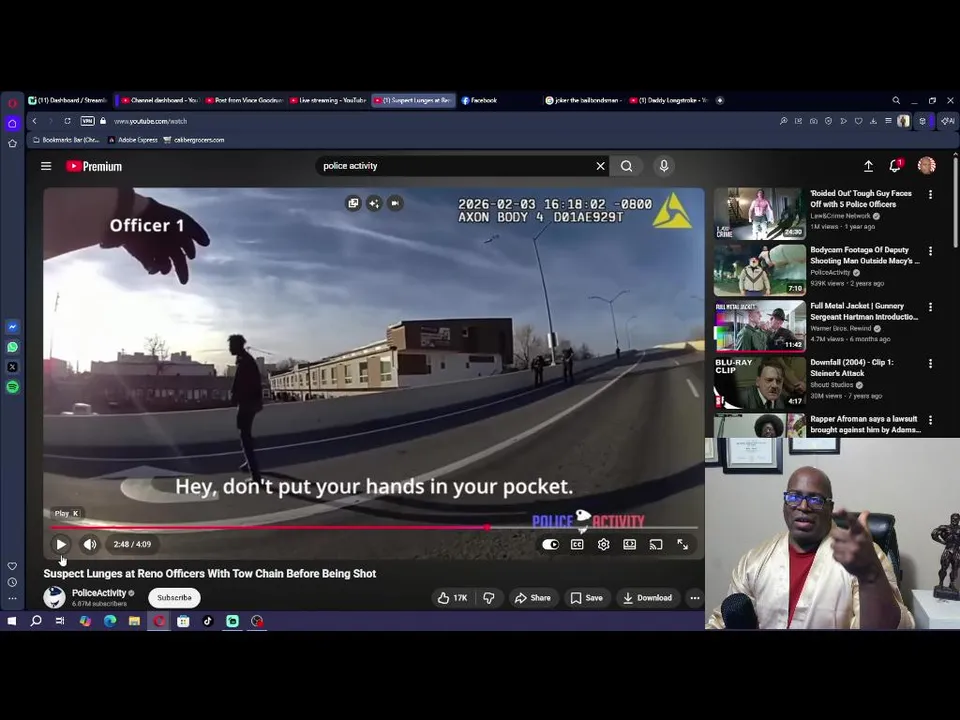
Task: Open Opera sidebar Messenger icon
Action: (12, 327)
